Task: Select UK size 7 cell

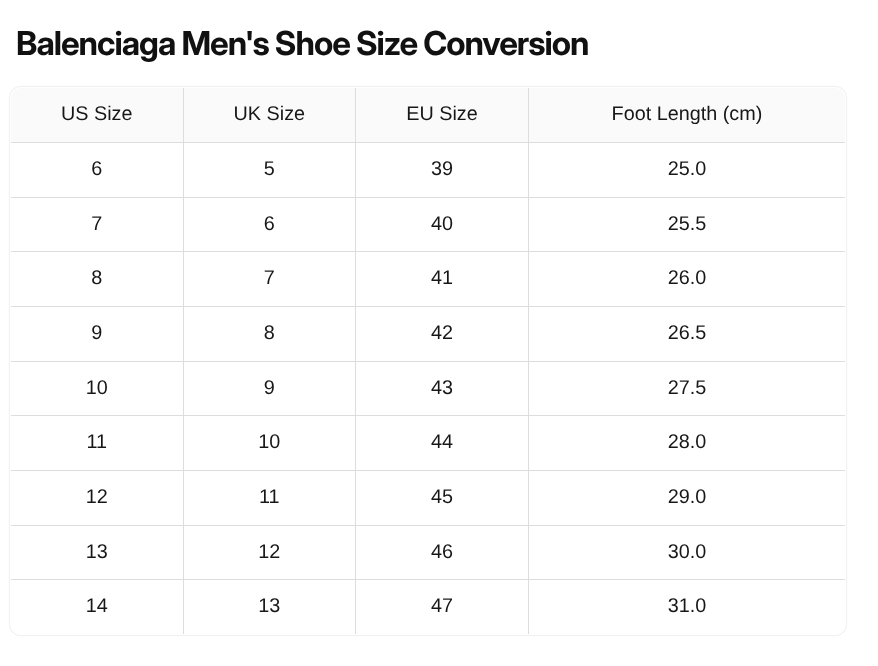Action: point(269,278)
